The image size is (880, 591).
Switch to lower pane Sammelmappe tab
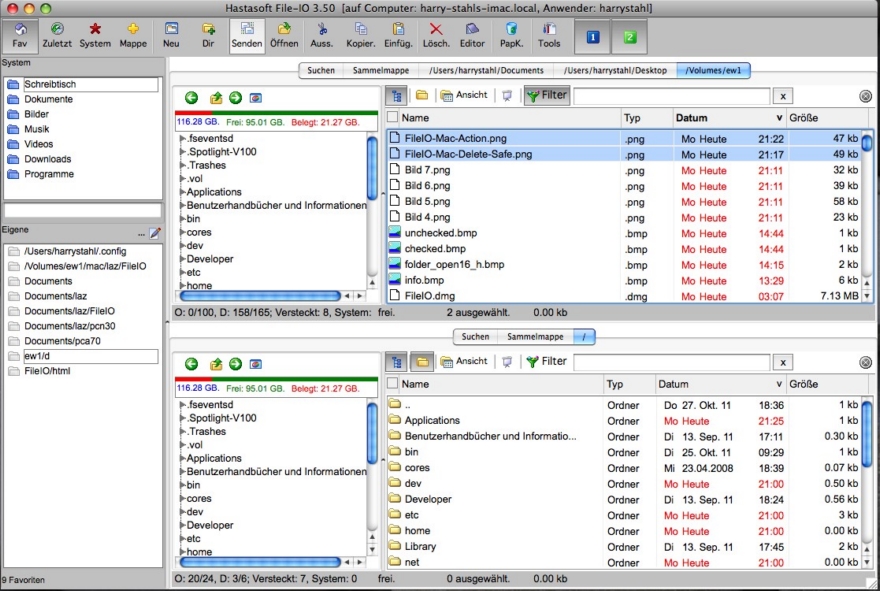[x=535, y=337]
